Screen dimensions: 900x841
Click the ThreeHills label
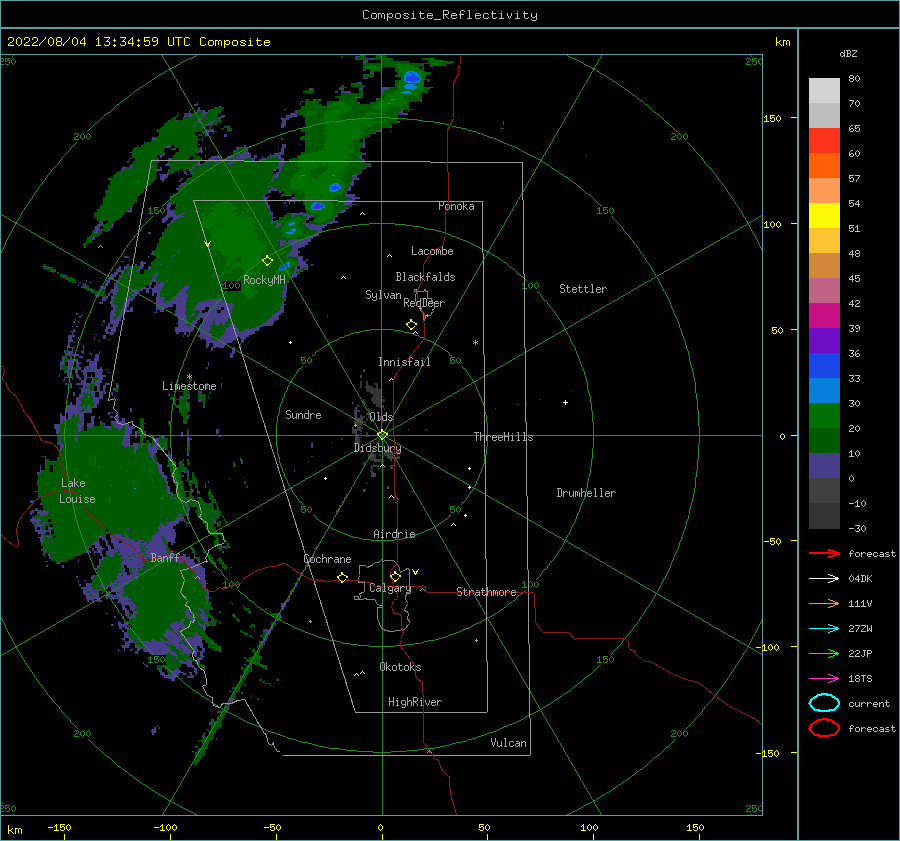[x=503, y=437]
